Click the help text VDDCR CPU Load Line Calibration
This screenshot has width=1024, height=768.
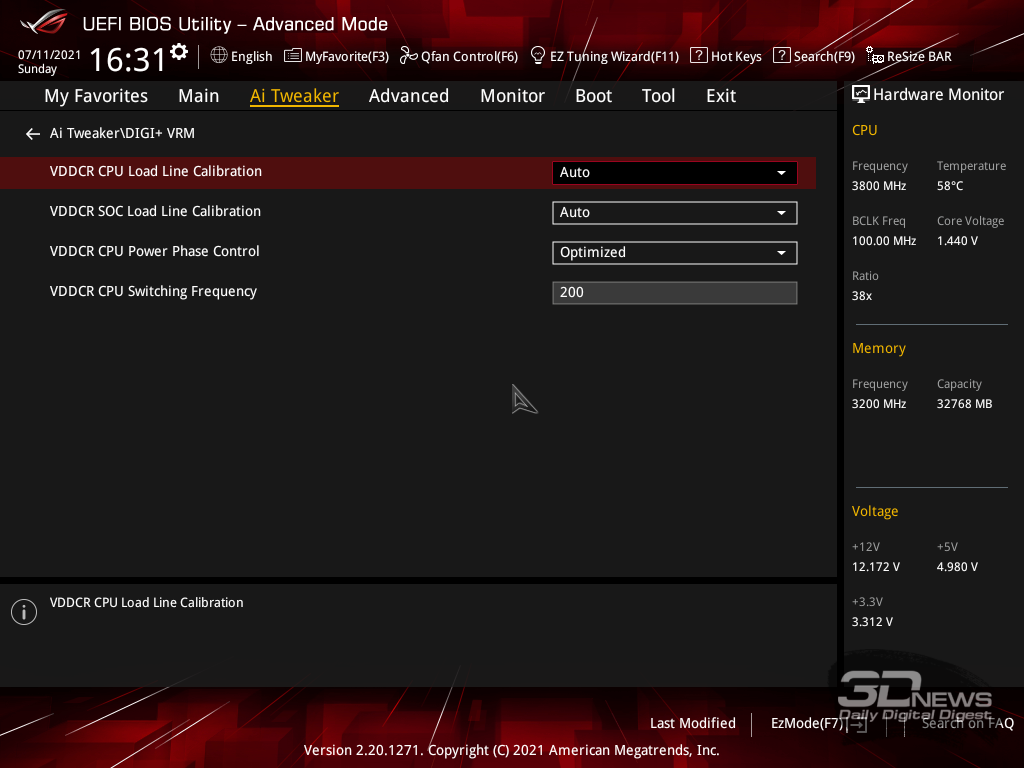pos(146,603)
